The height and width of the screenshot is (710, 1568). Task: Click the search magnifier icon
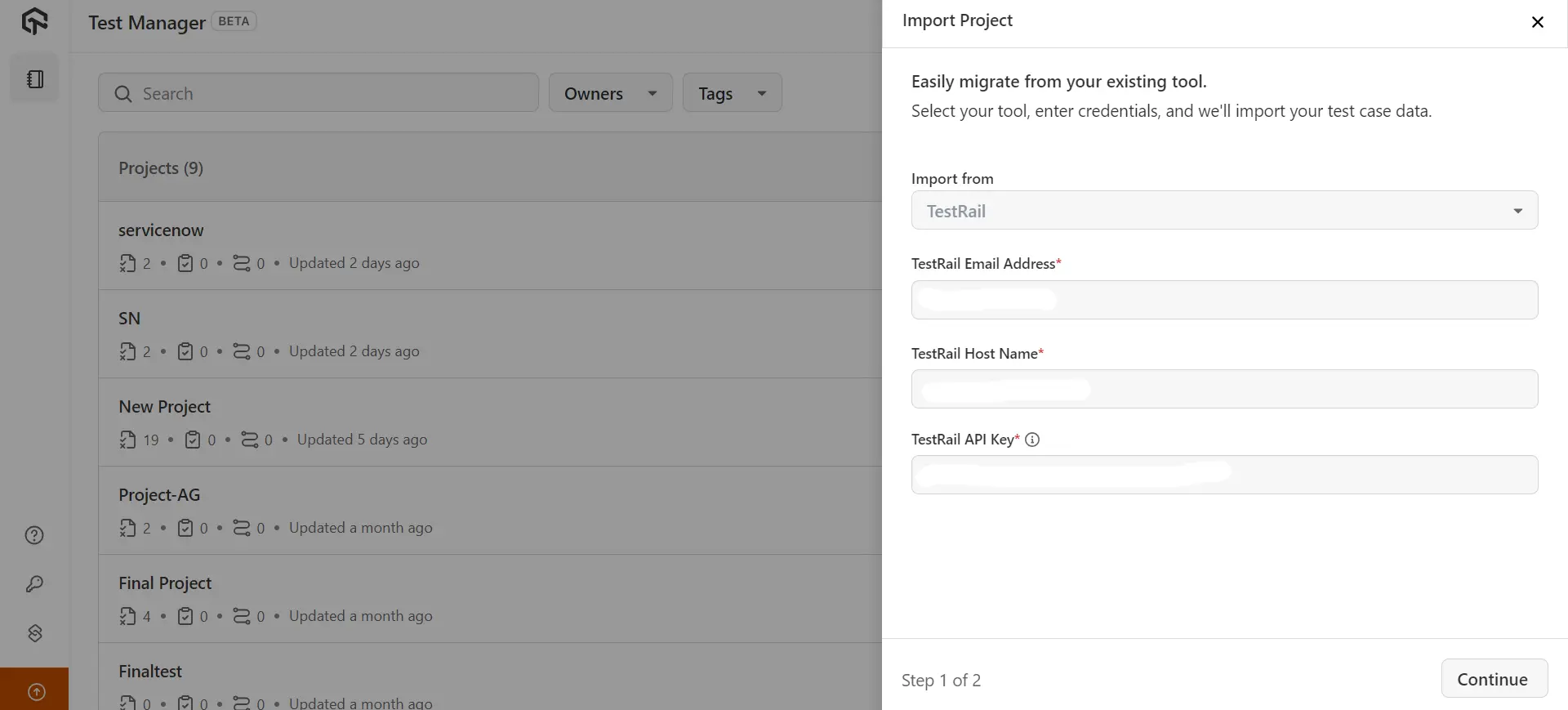123,94
